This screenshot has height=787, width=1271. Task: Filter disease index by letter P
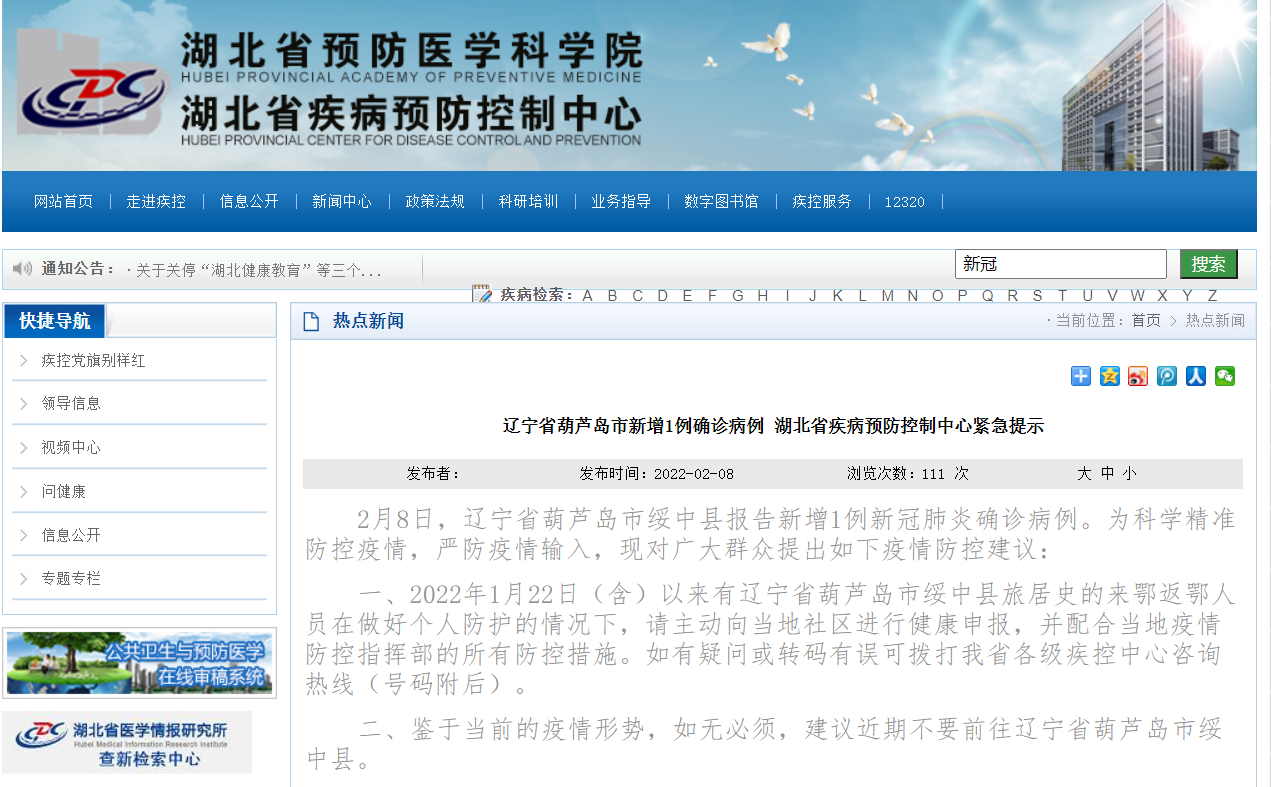point(962,295)
